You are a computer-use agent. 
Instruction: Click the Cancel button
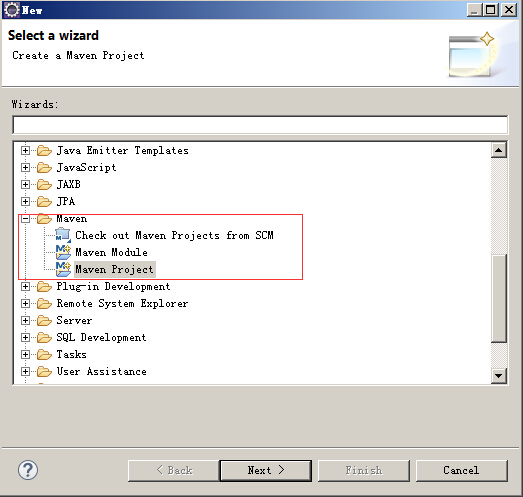click(x=462, y=471)
